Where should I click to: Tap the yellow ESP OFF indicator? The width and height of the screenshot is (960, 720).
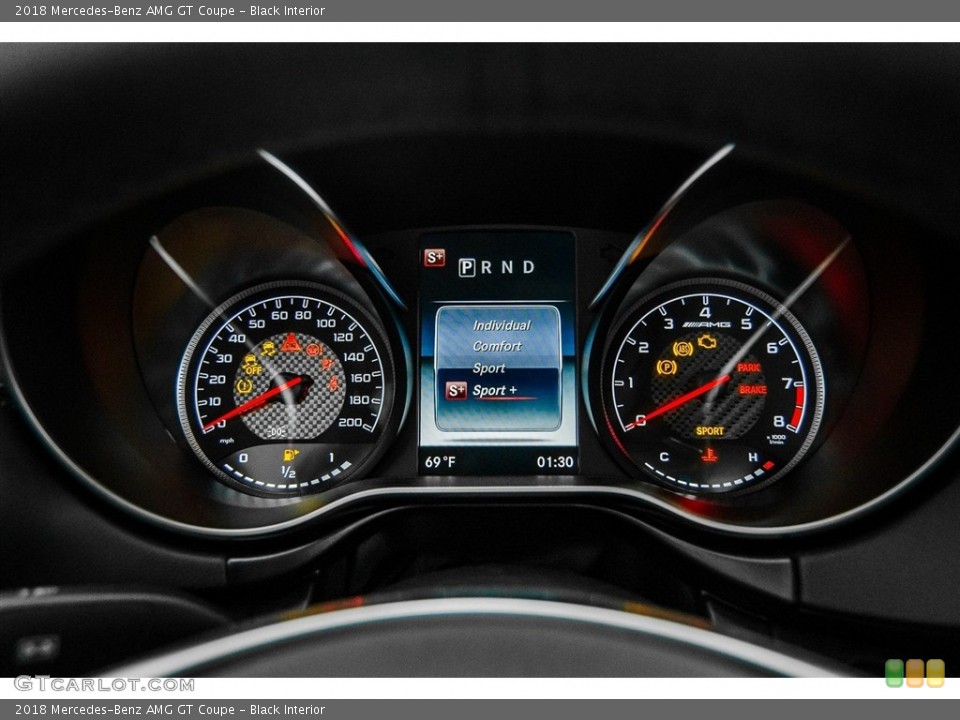pos(251,365)
